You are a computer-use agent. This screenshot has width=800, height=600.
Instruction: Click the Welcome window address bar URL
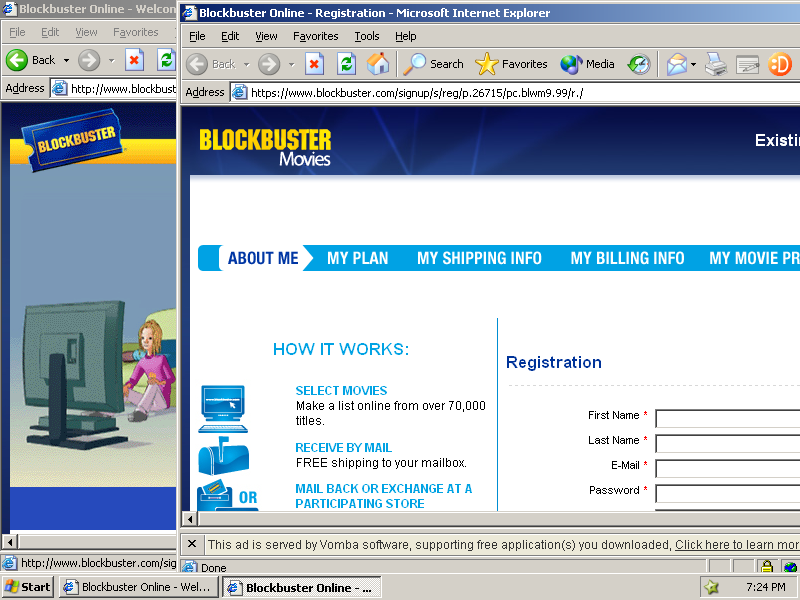pyautogui.click(x=123, y=89)
